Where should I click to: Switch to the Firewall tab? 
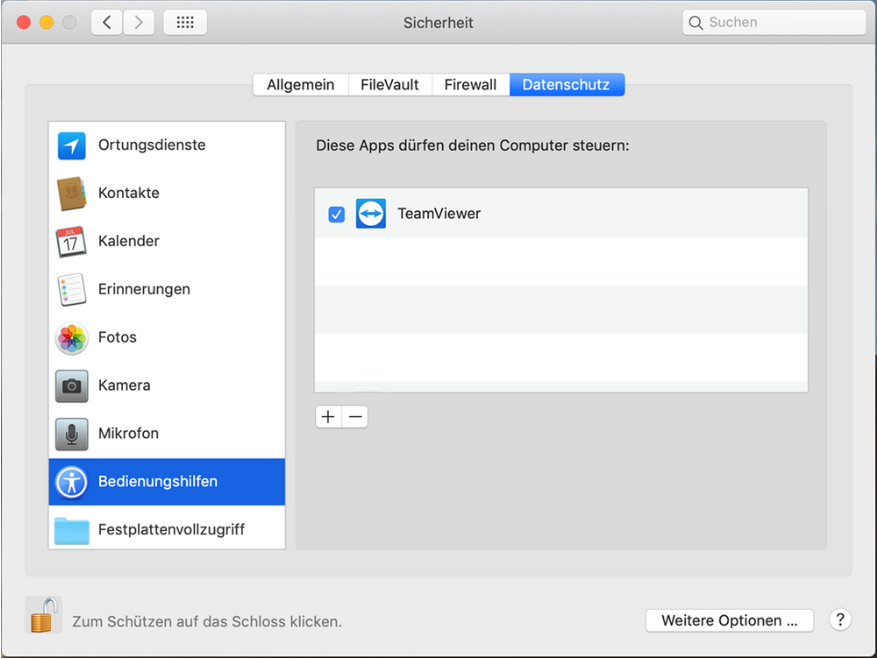pos(470,85)
